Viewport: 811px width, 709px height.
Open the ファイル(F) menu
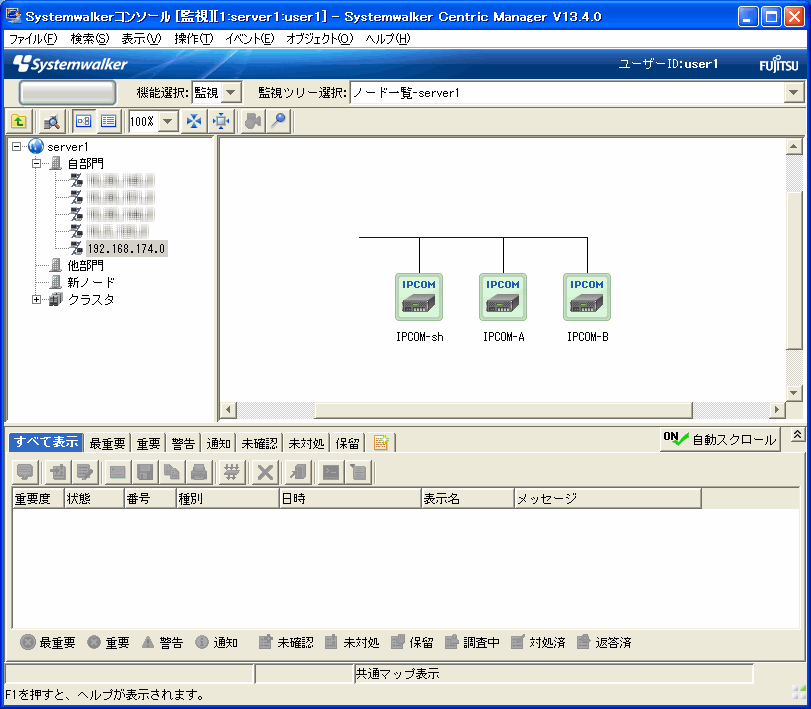33,39
